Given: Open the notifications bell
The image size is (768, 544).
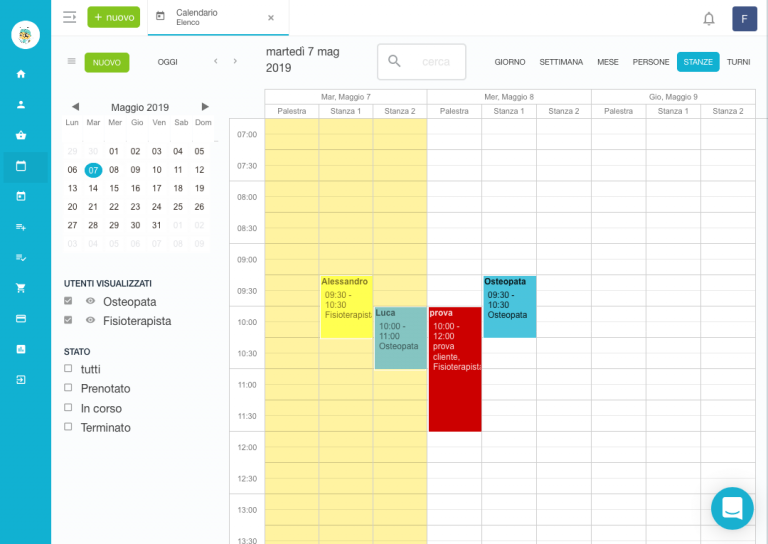Looking at the screenshot, I should tap(709, 18).
